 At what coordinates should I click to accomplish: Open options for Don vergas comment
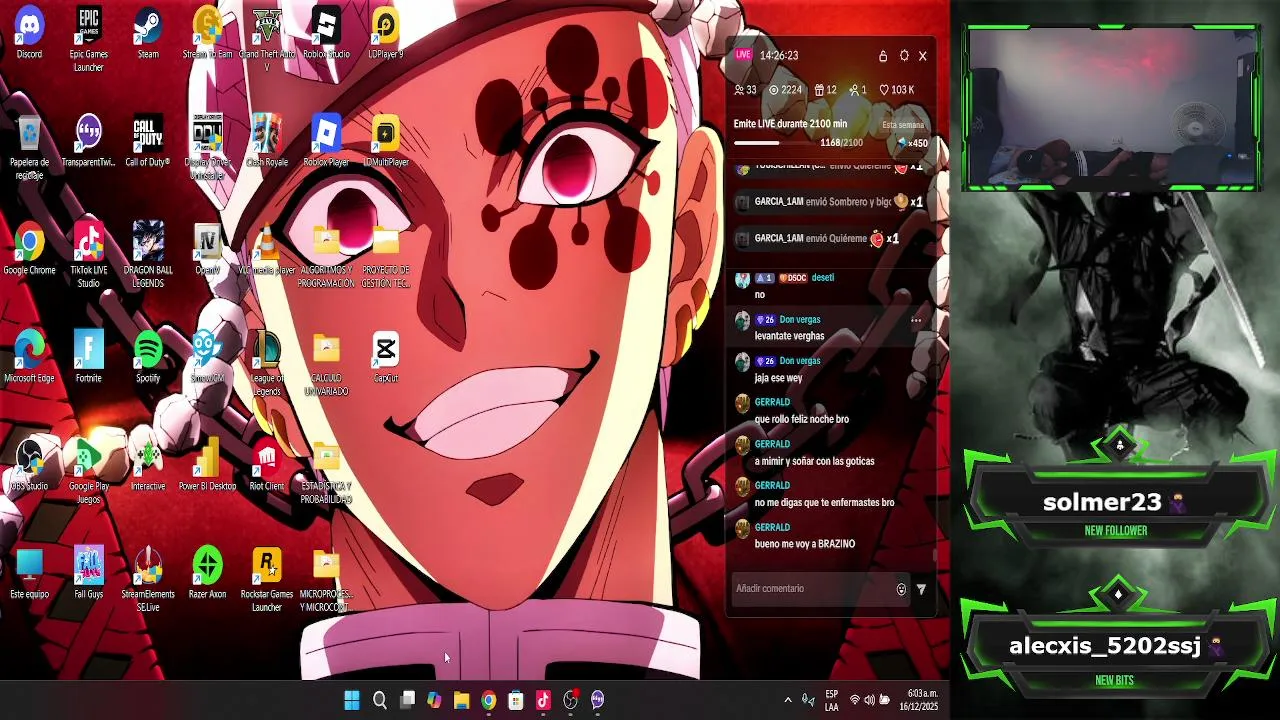pos(916,321)
